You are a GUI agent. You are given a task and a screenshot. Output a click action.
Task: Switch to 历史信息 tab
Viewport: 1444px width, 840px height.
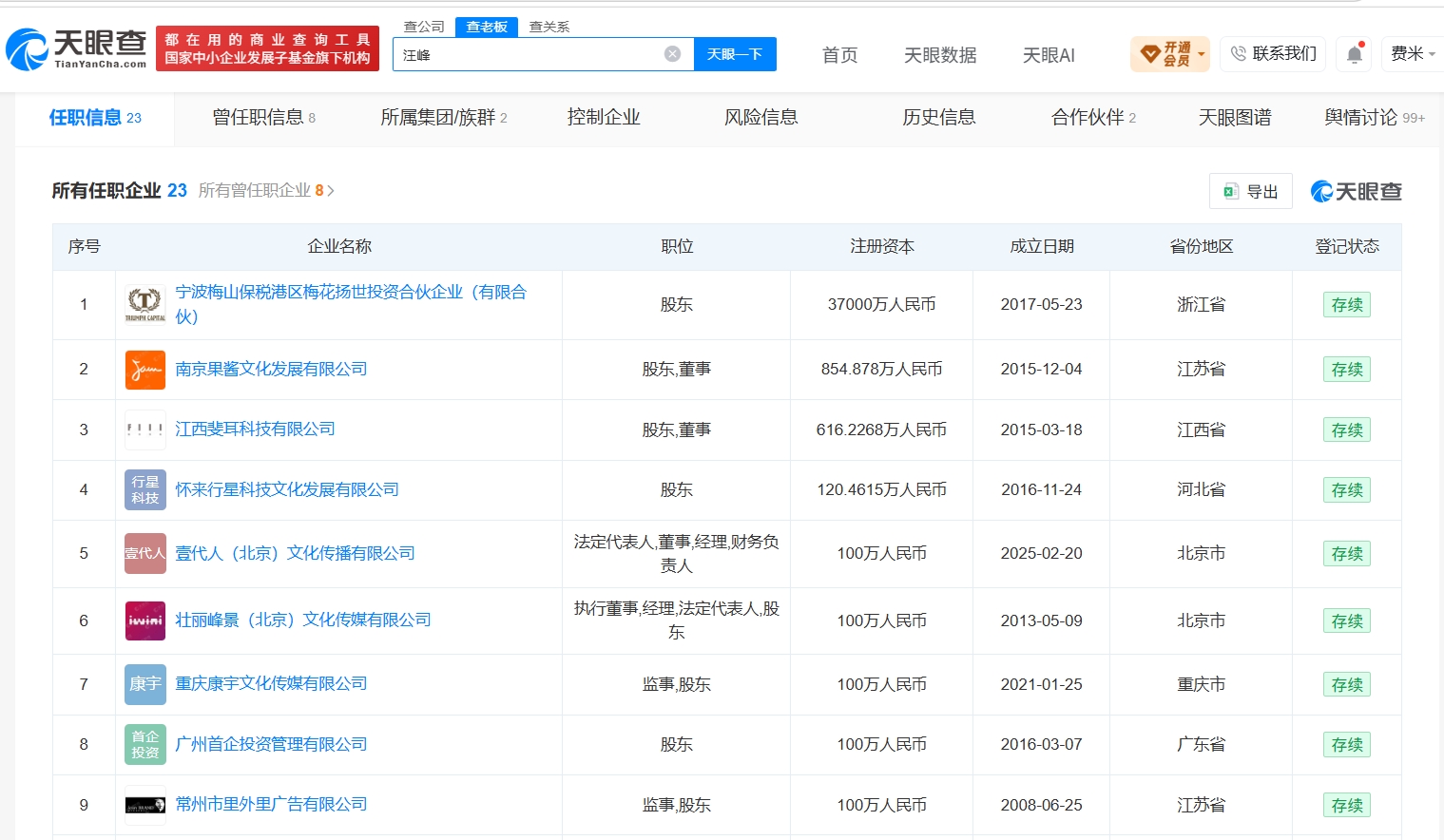click(x=939, y=118)
